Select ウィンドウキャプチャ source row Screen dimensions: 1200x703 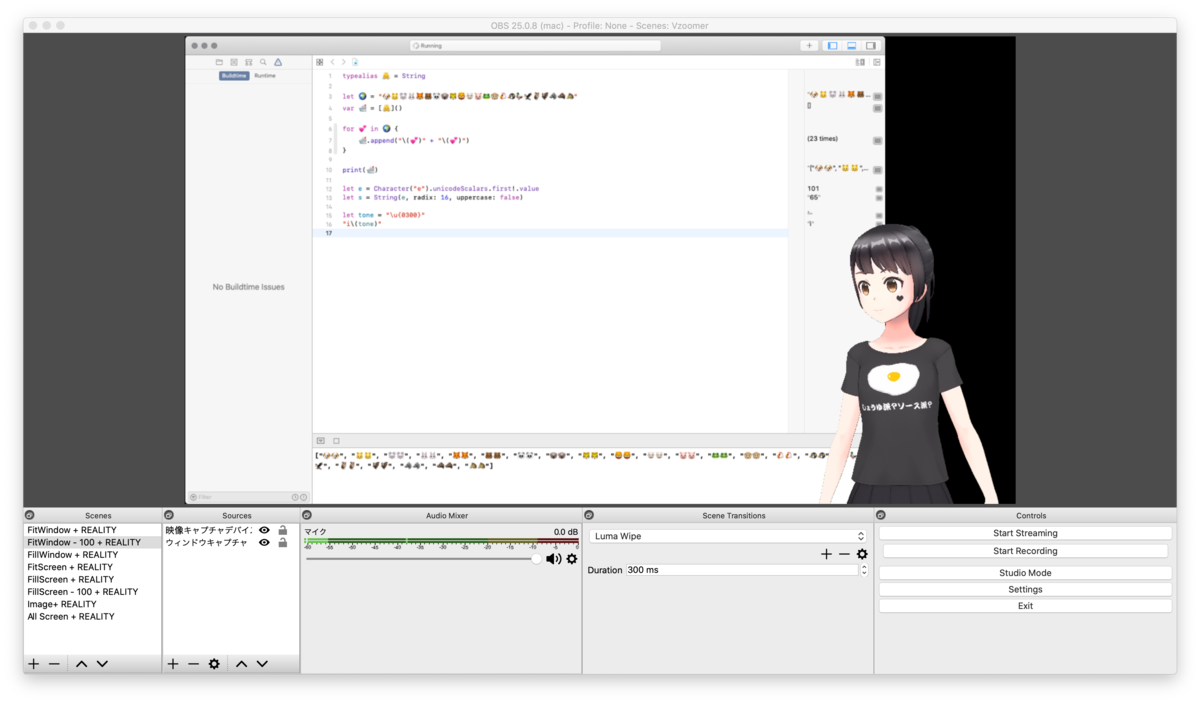[230, 543]
